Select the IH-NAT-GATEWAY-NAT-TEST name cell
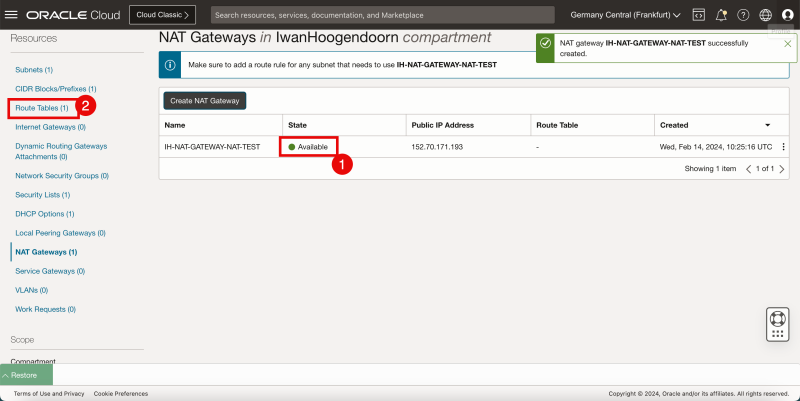The height and width of the screenshot is (401, 800). tap(212, 147)
